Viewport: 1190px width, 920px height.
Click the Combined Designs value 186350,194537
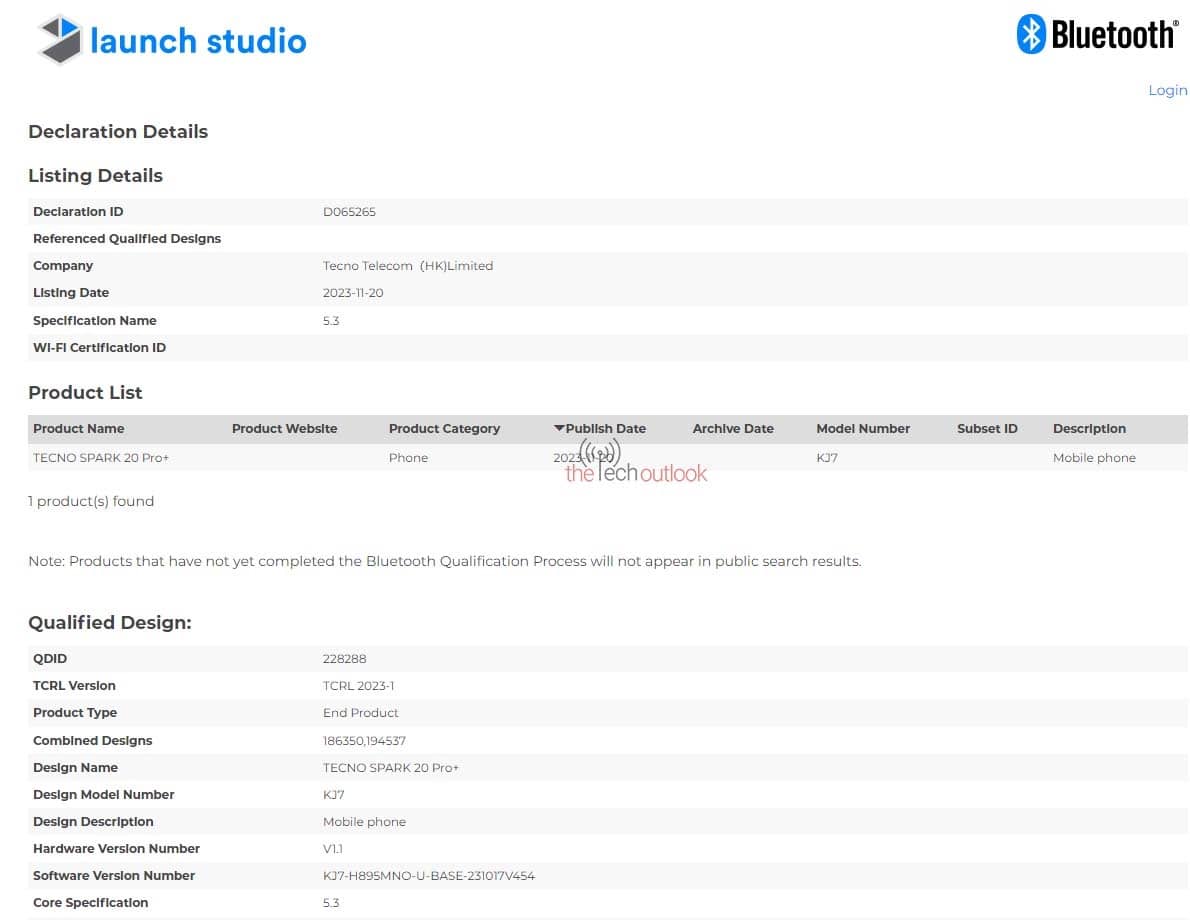(364, 740)
